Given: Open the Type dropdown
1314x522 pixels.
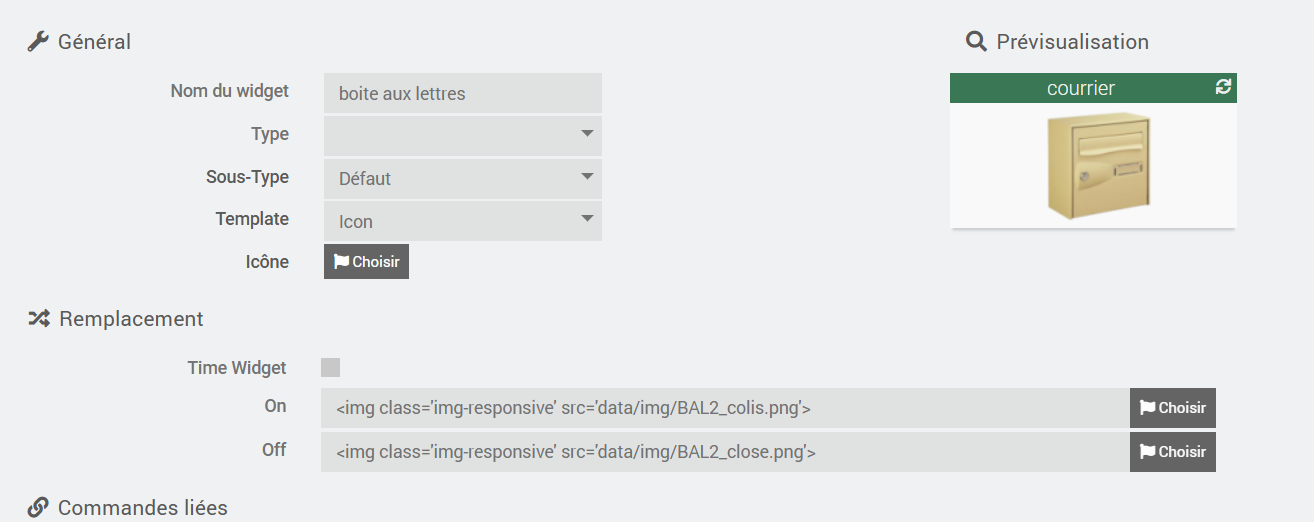Looking at the screenshot, I should [x=463, y=135].
